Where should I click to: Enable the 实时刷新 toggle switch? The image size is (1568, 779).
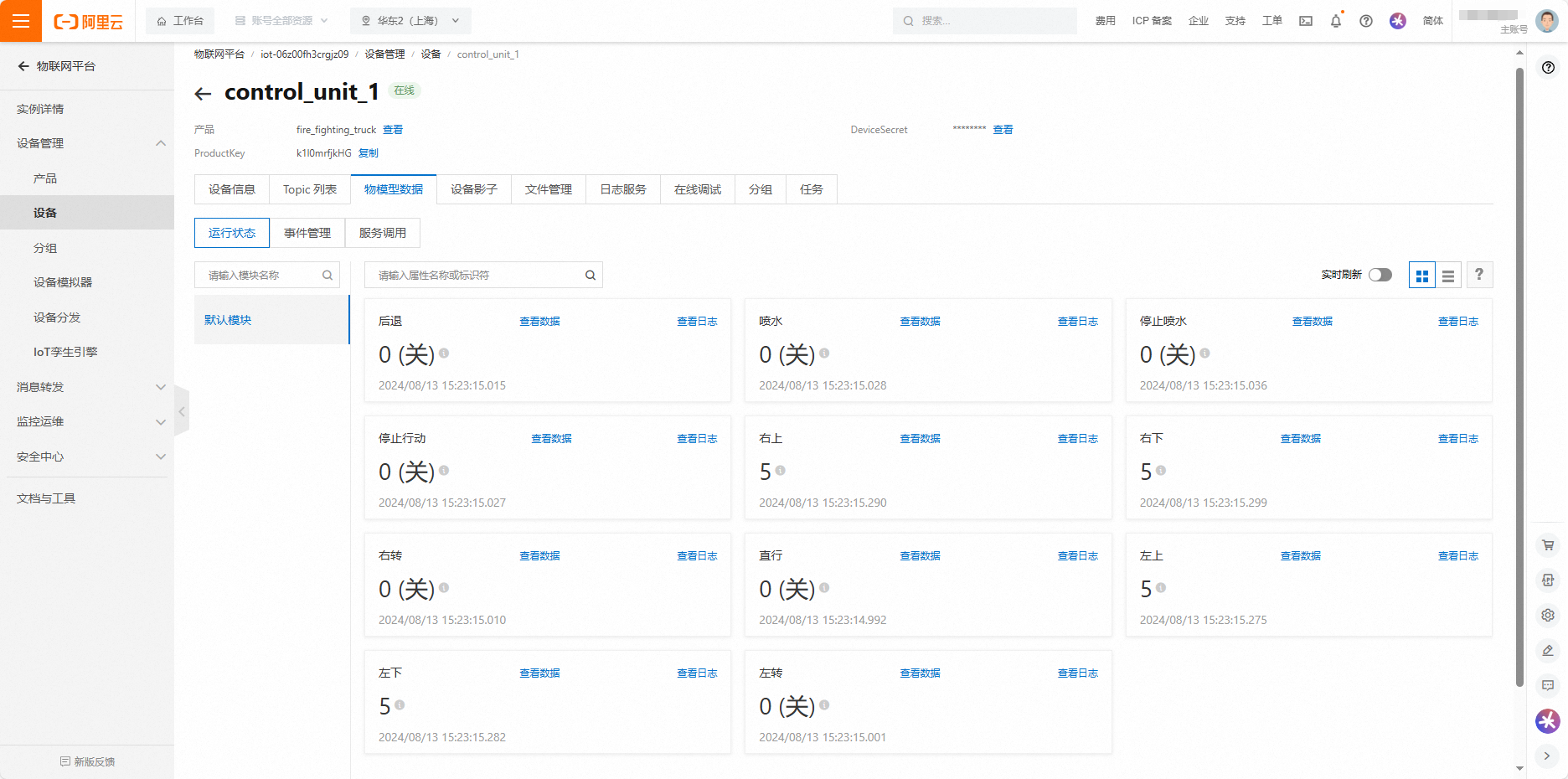[1380, 275]
